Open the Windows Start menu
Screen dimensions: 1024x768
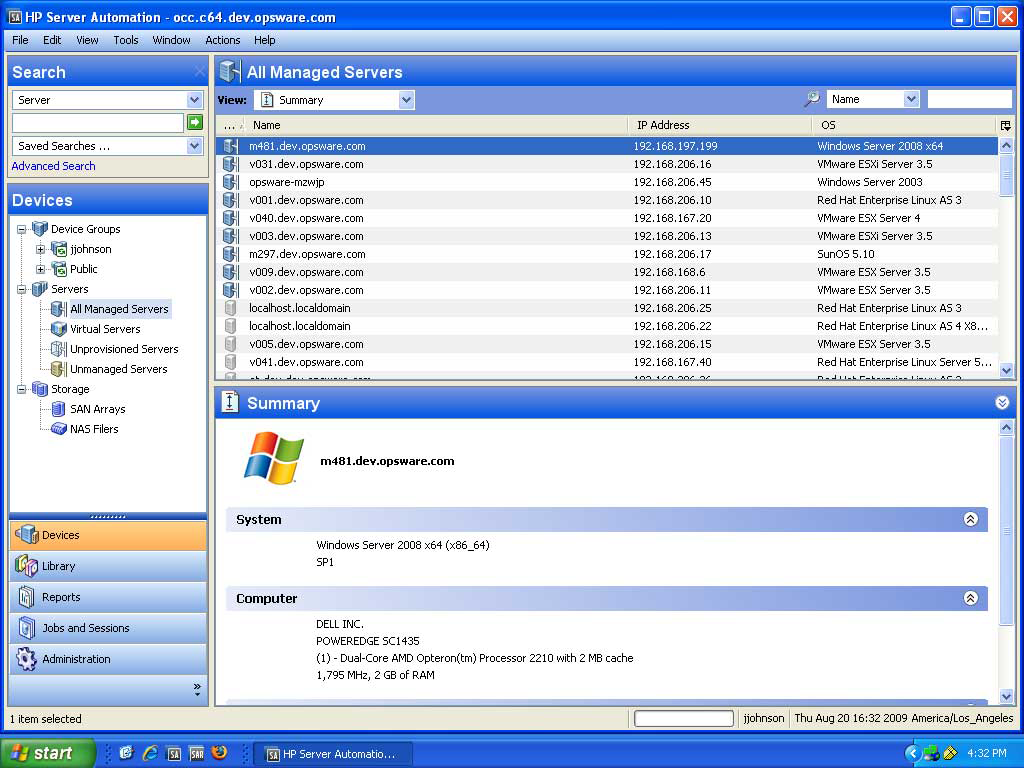coord(47,753)
